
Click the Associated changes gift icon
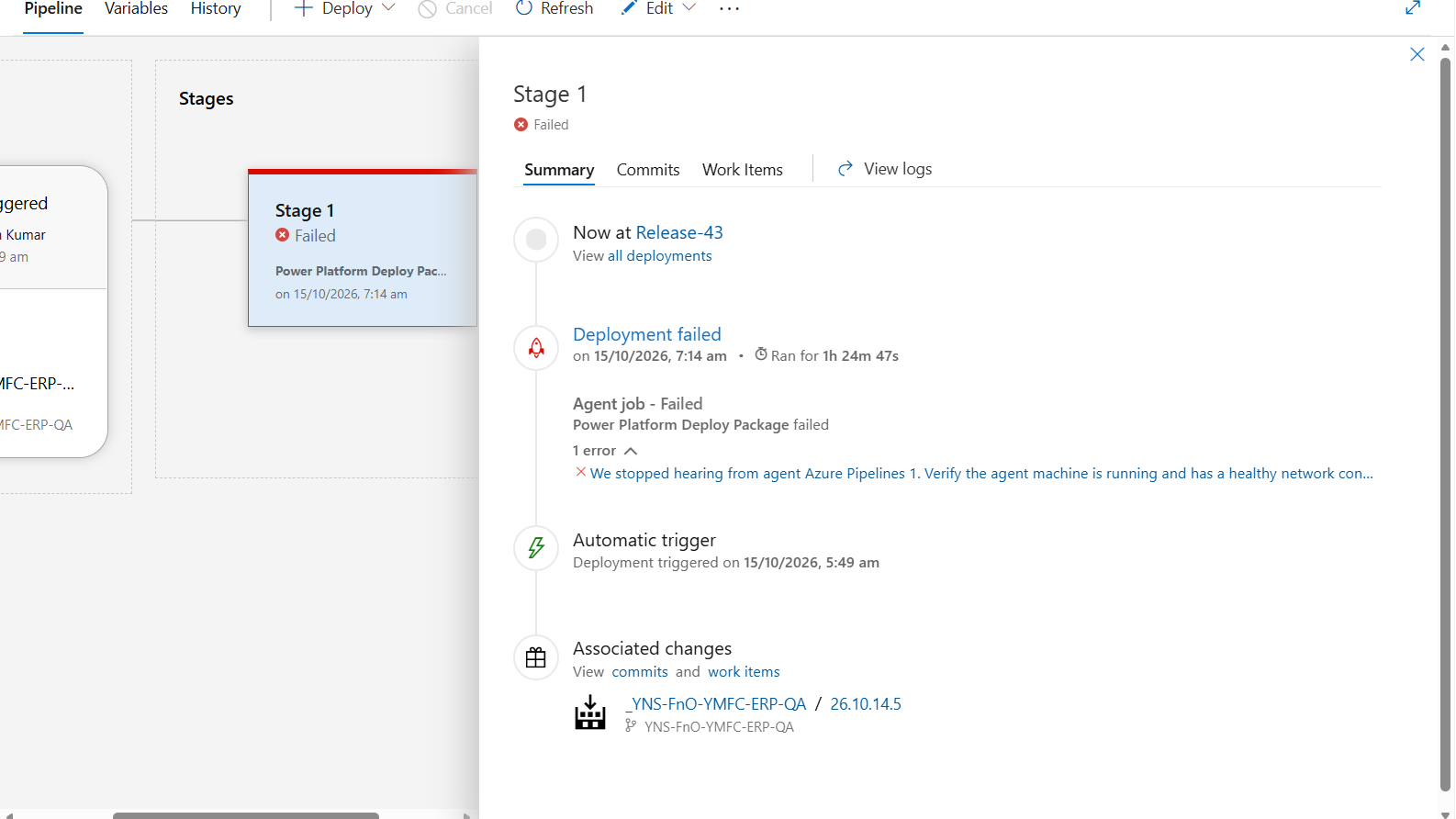pos(536,657)
